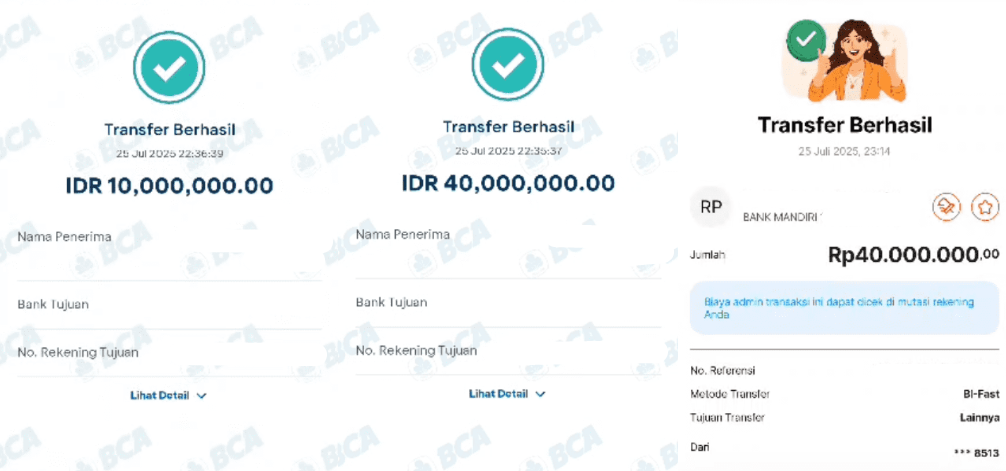Expand the chevron under the IDR 10,000,000.00 receipt
Screen dimensions: 1006x471
pos(201,397)
